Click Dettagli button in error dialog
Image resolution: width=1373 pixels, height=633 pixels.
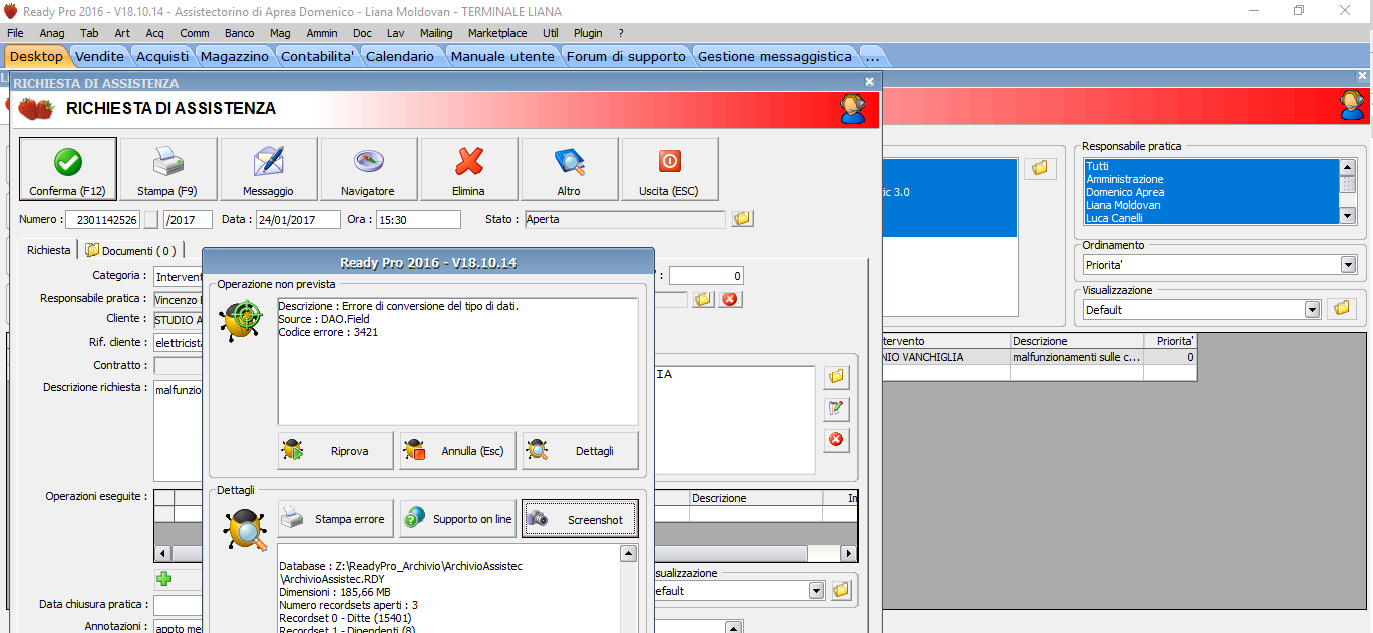coord(580,451)
